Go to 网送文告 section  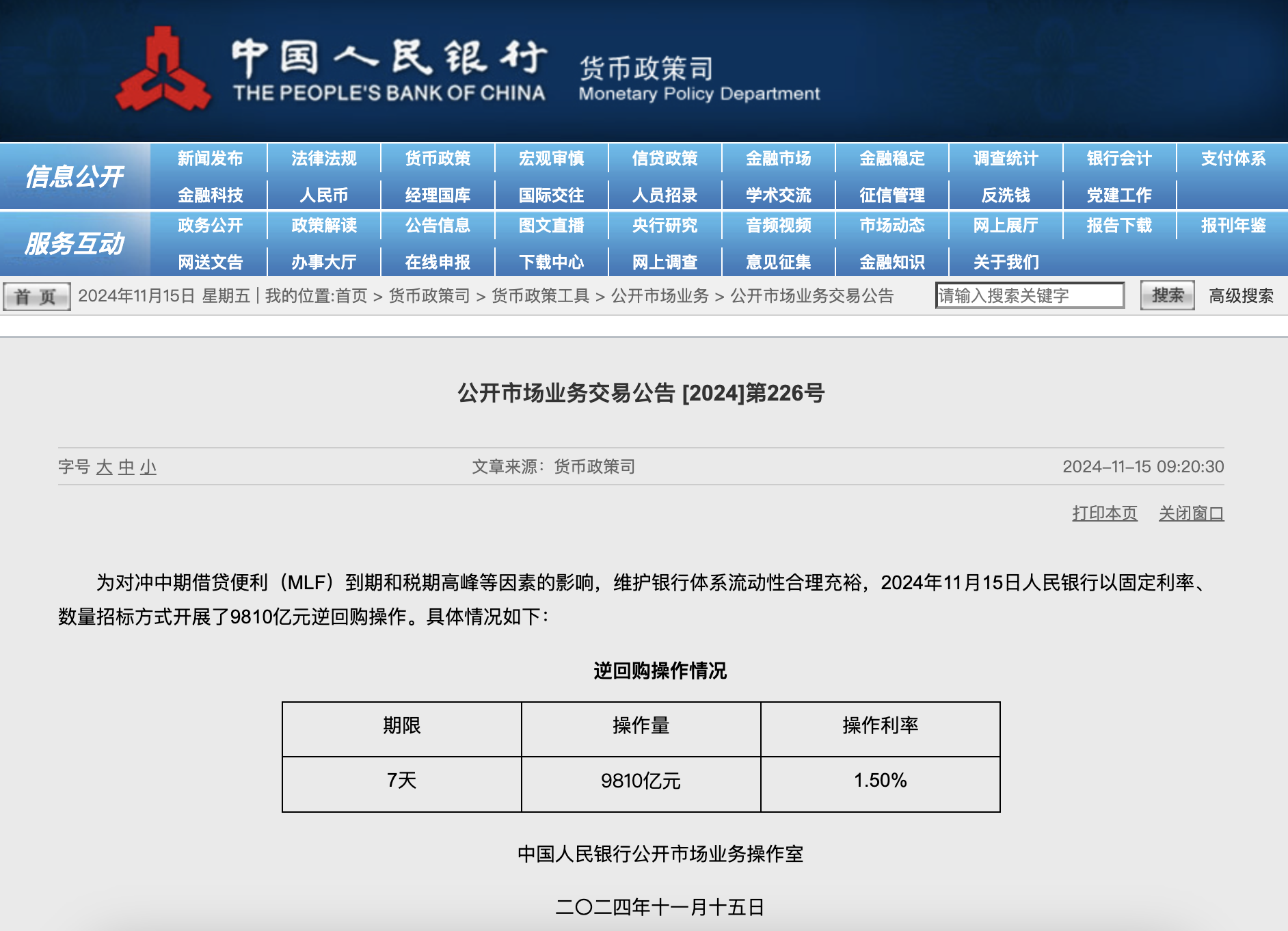pos(210,262)
